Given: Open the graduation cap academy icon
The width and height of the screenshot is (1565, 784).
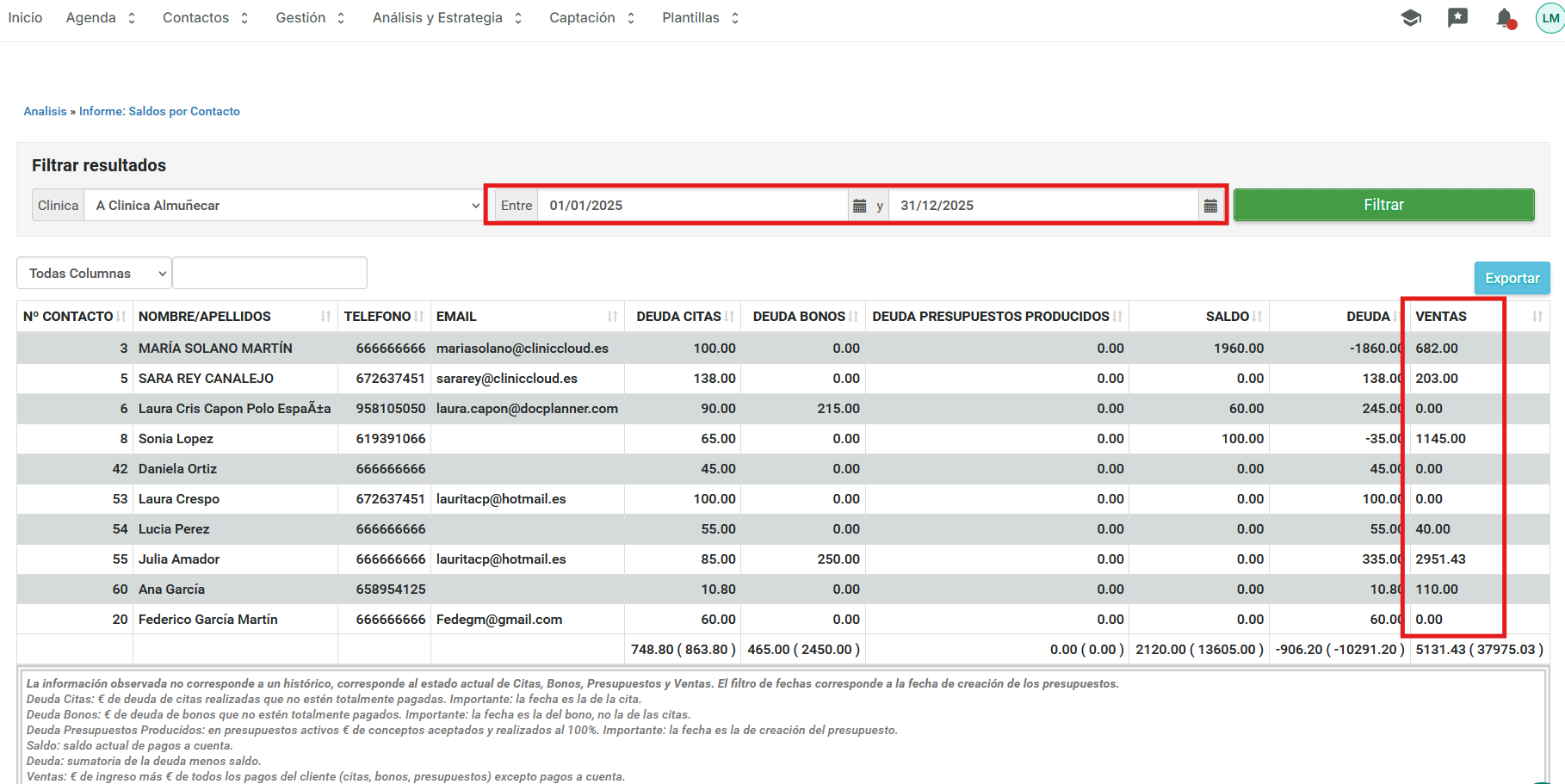Looking at the screenshot, I should 1410,18.
